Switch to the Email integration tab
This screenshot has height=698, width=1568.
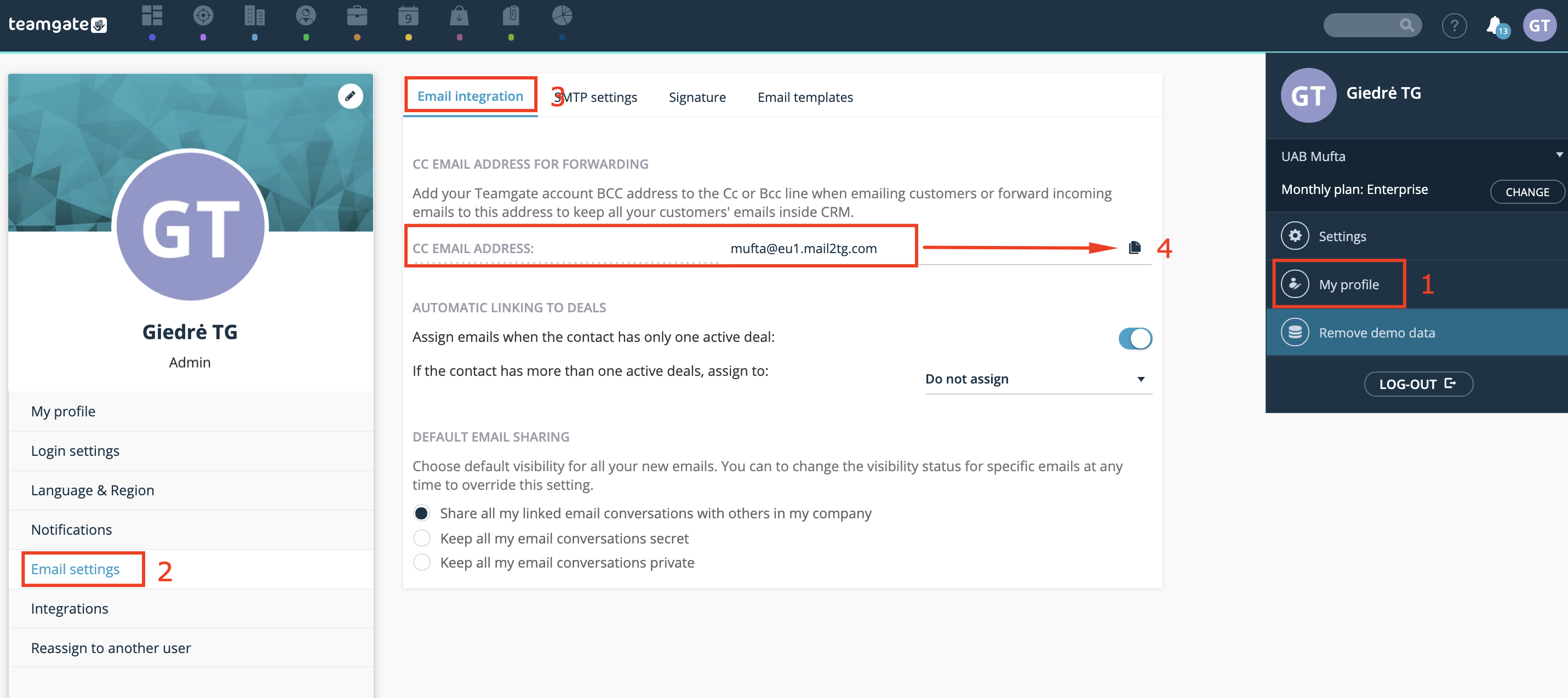[x=470, y=96]
